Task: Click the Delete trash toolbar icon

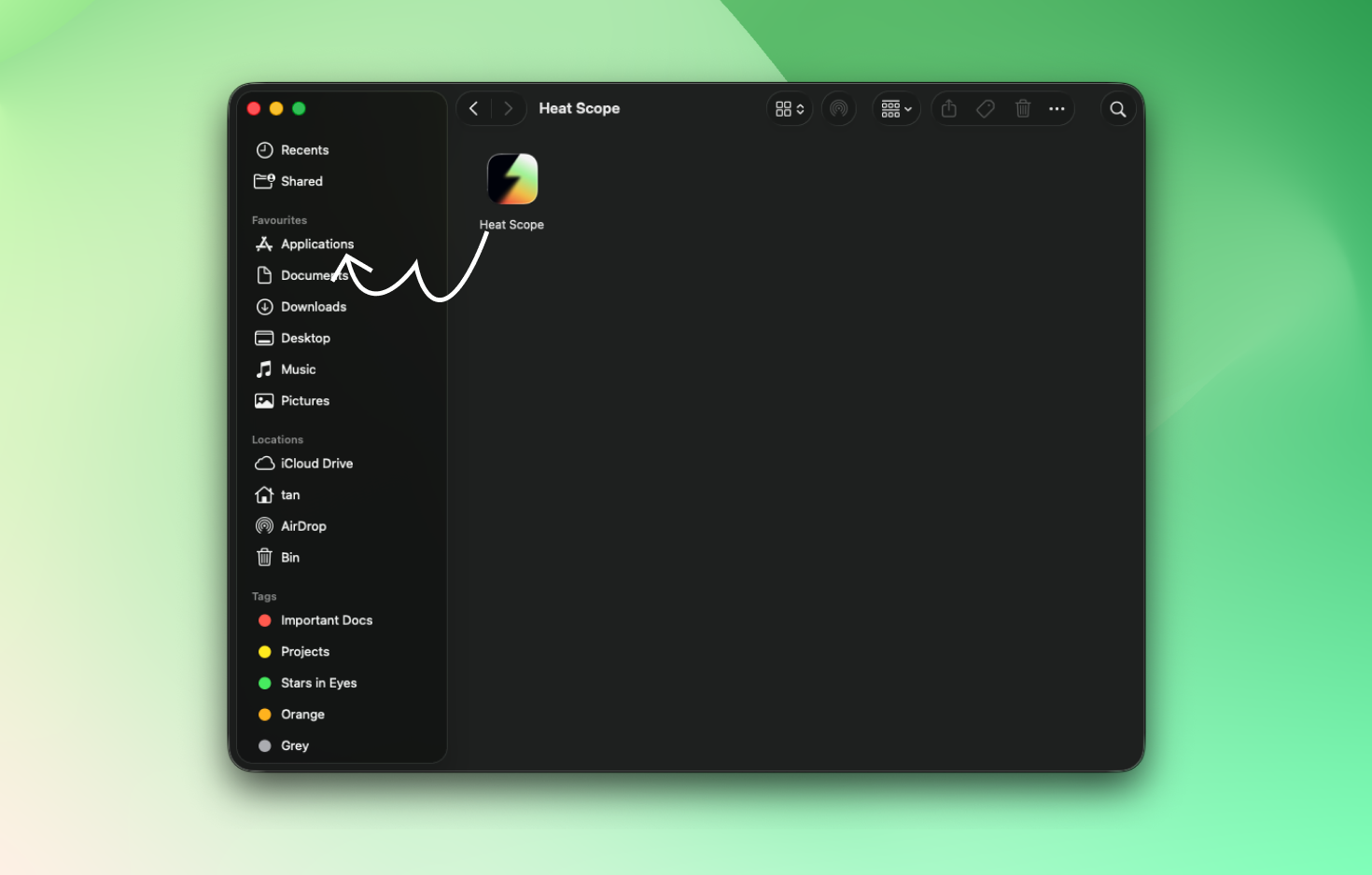Action: [x=1023, y=109]
